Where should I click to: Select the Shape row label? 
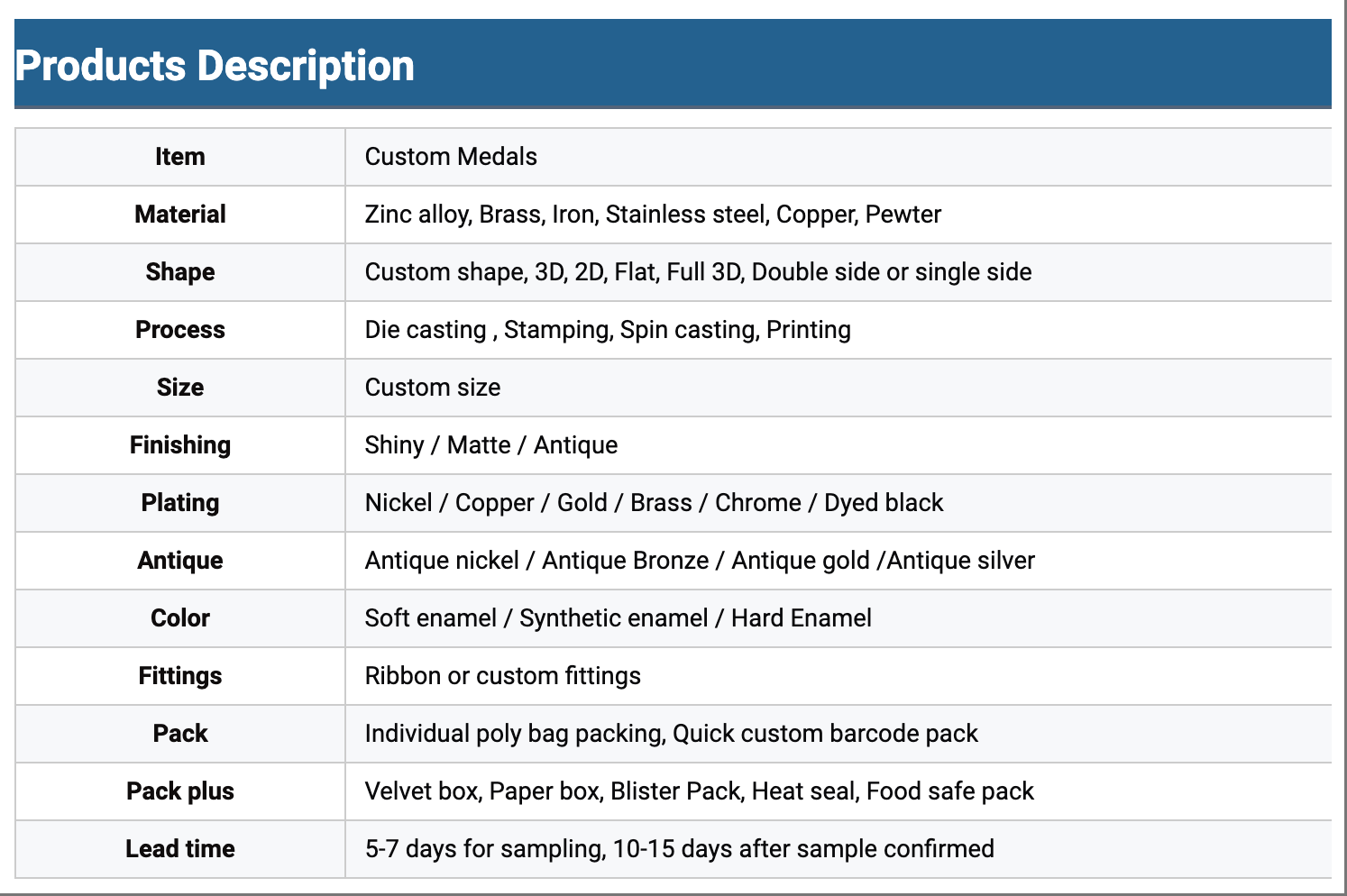[180, 272]
